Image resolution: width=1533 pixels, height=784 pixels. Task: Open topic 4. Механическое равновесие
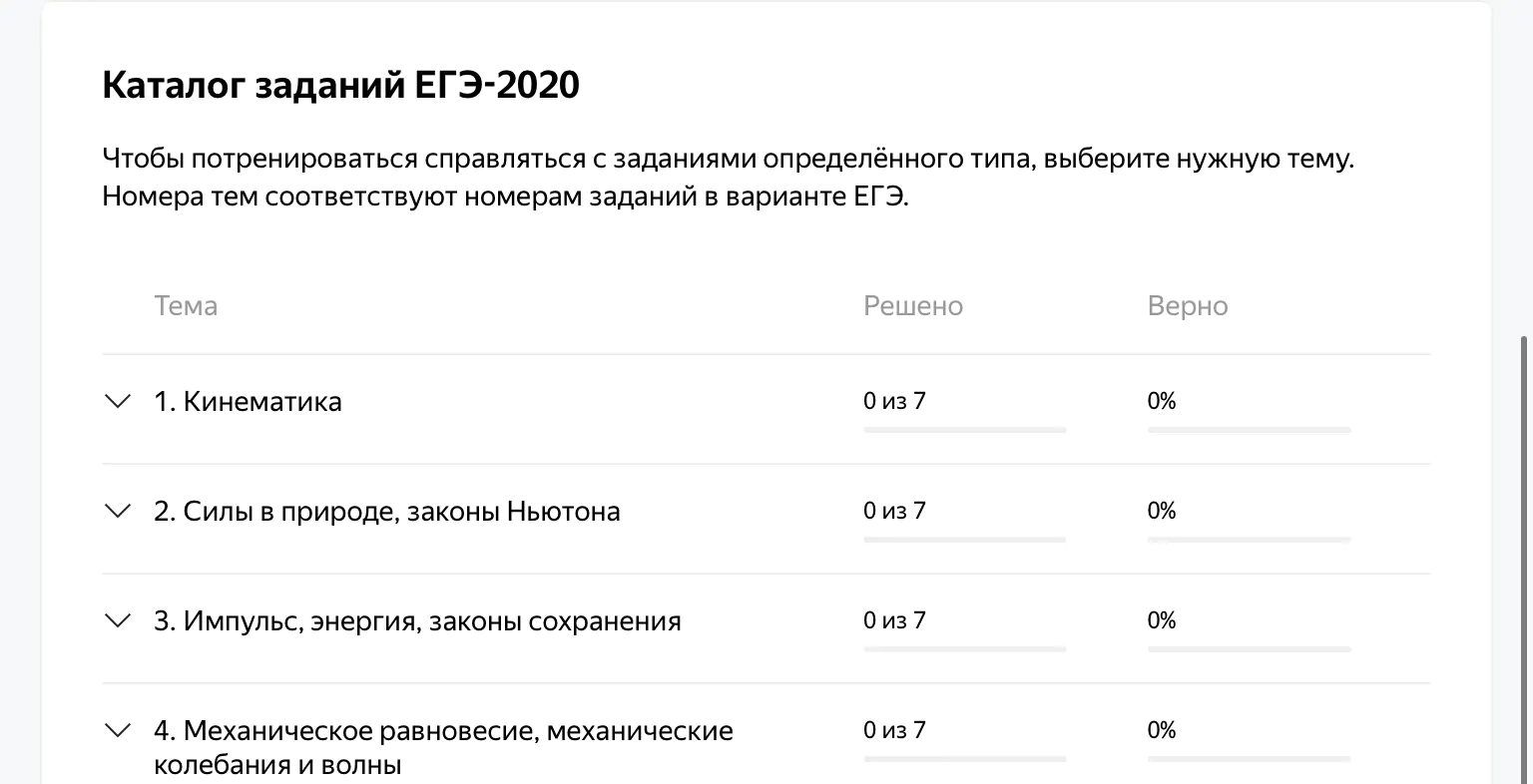(x=443, y=747)
